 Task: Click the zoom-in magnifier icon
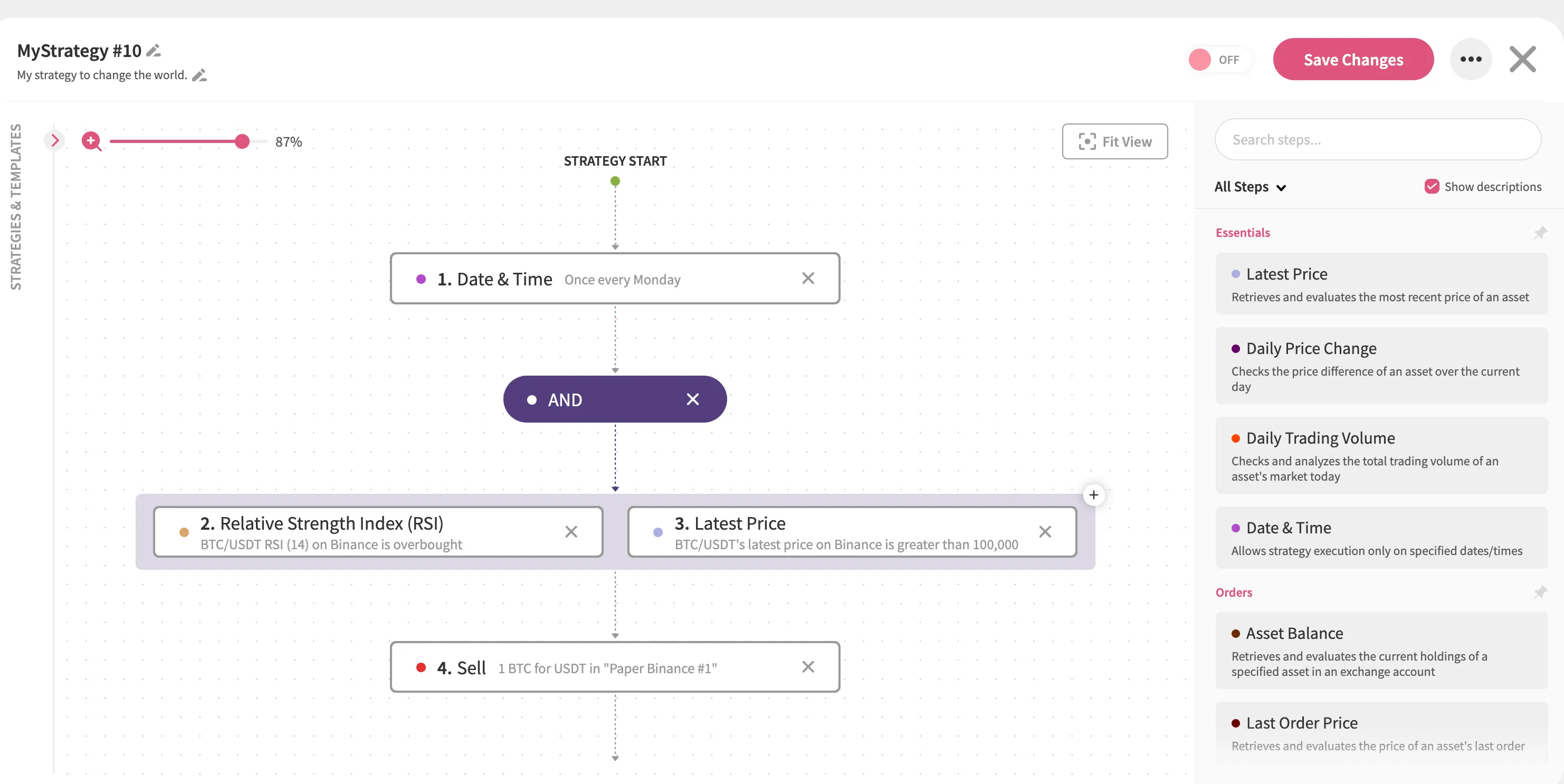tap(92, 141)
